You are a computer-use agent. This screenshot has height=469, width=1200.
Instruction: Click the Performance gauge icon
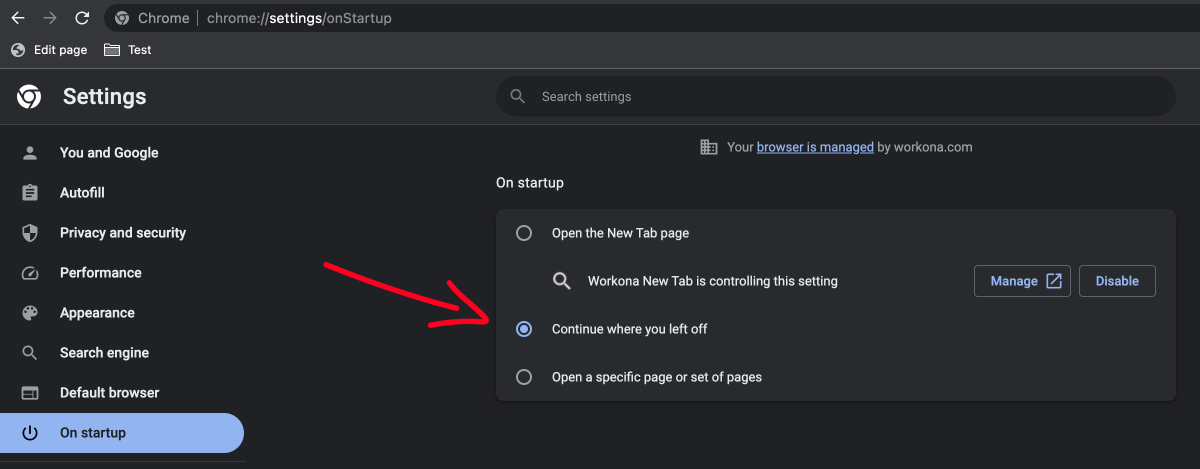pyautogui.click(x=30, y=273)
